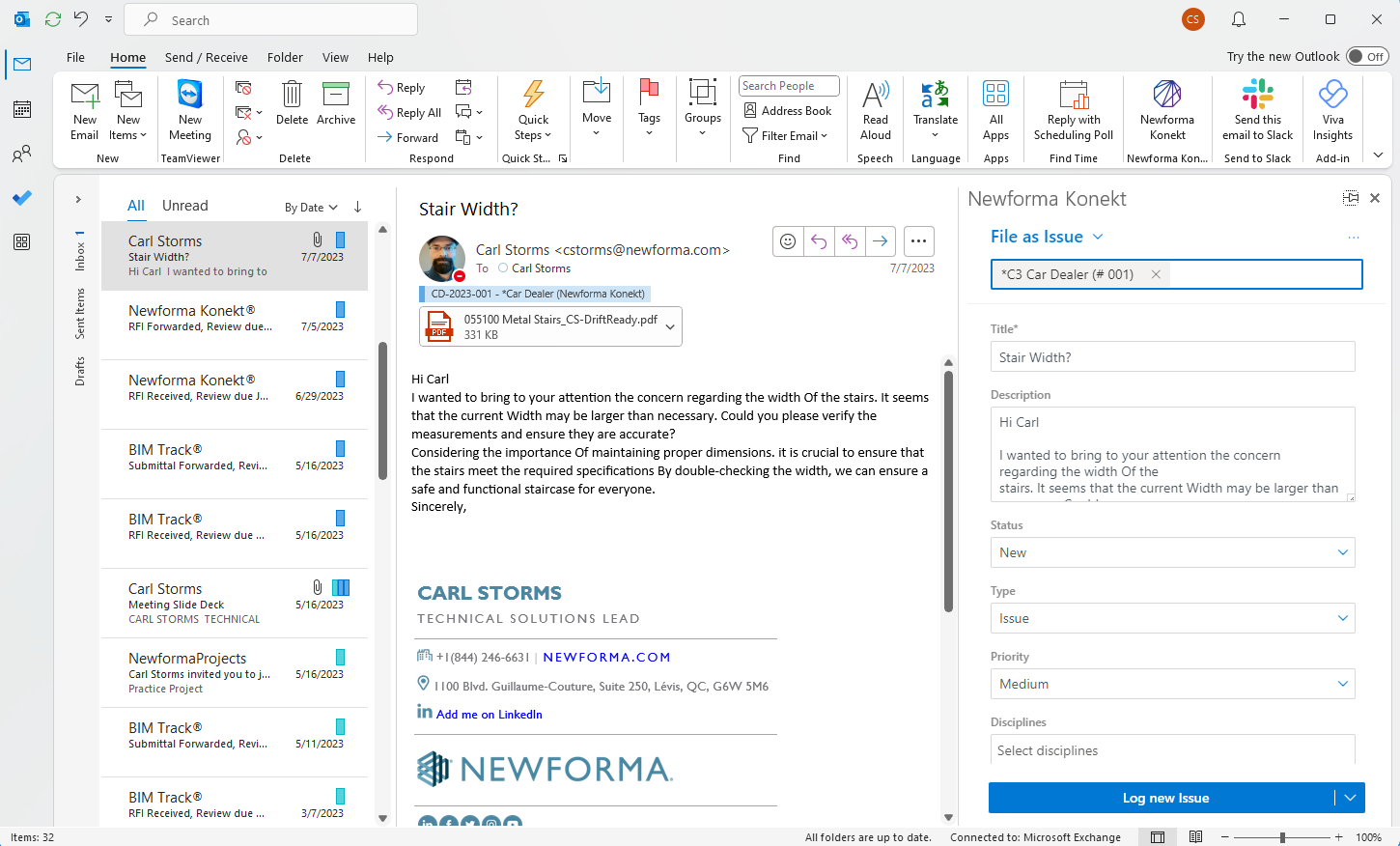The image size is (1400, 846).
Task: Follow the NEWFORMA.COM link in the signature
Action: pyautogui.click(x=606, y=657)
